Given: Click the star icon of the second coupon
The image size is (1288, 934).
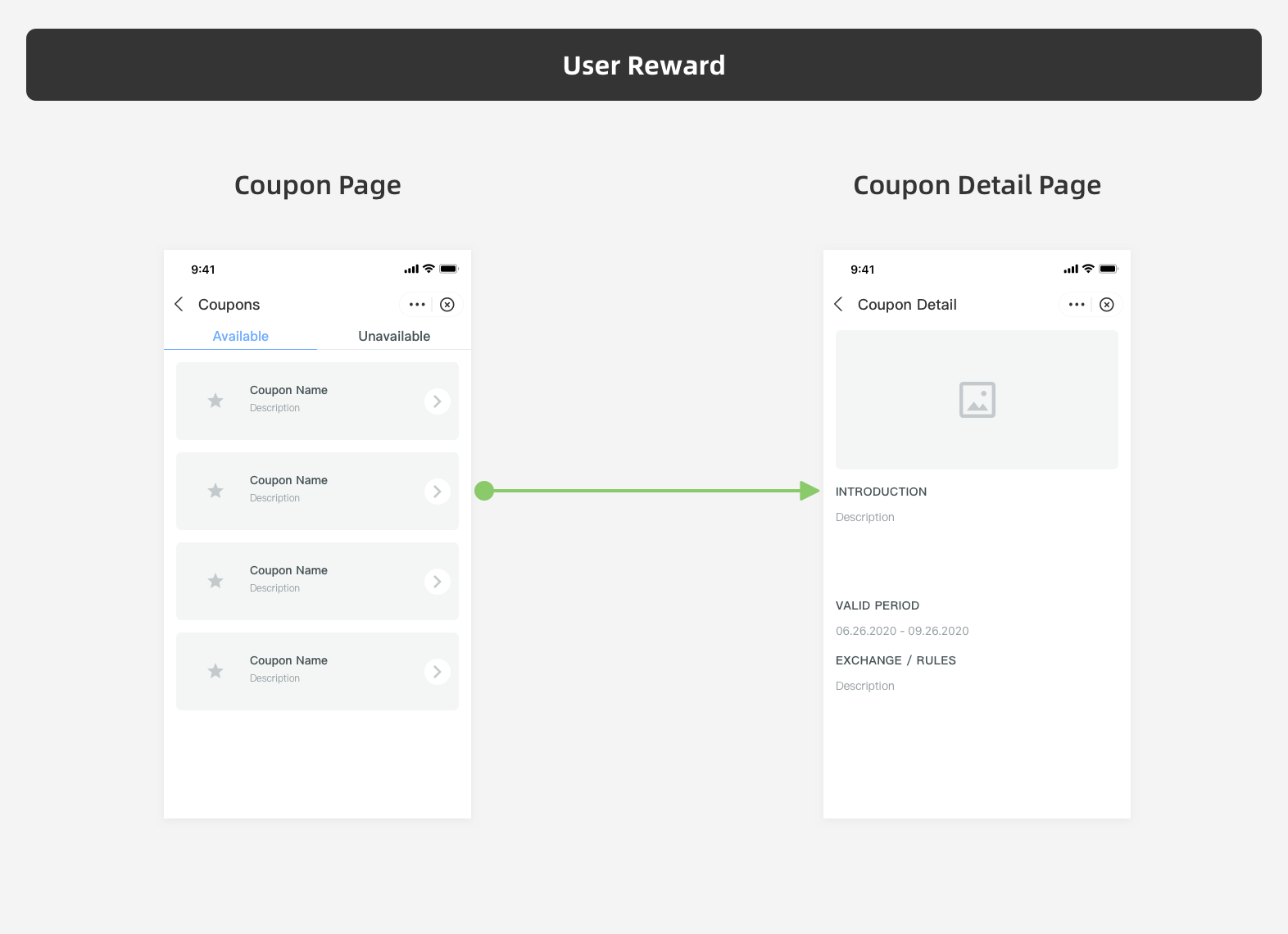Looking at the screenshot, I should pos(215,491).
